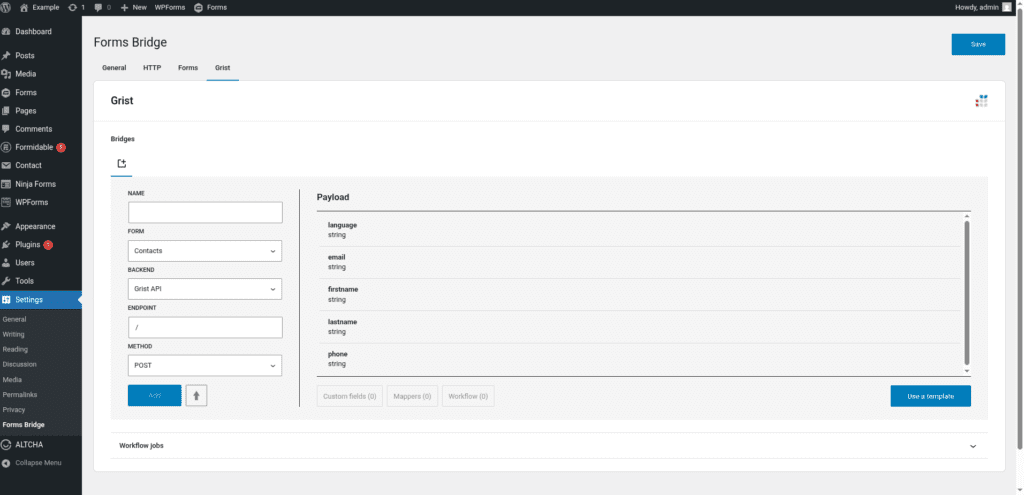This screenshot has height=495, width=1024.
Task: Open the Backend dropdown showing Grist API
Action: [x=205, y=289]
